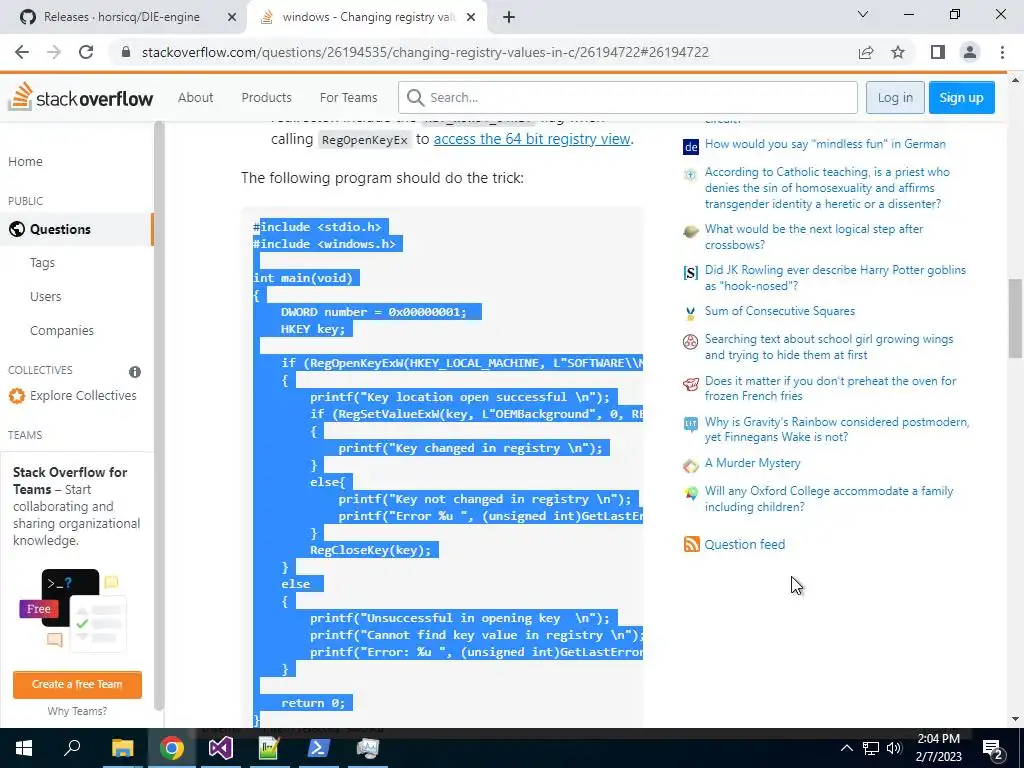This screenshot has width=1024, height=768.
Task: Click the RSS icon next to Question feed
Action: pos(691,544)
